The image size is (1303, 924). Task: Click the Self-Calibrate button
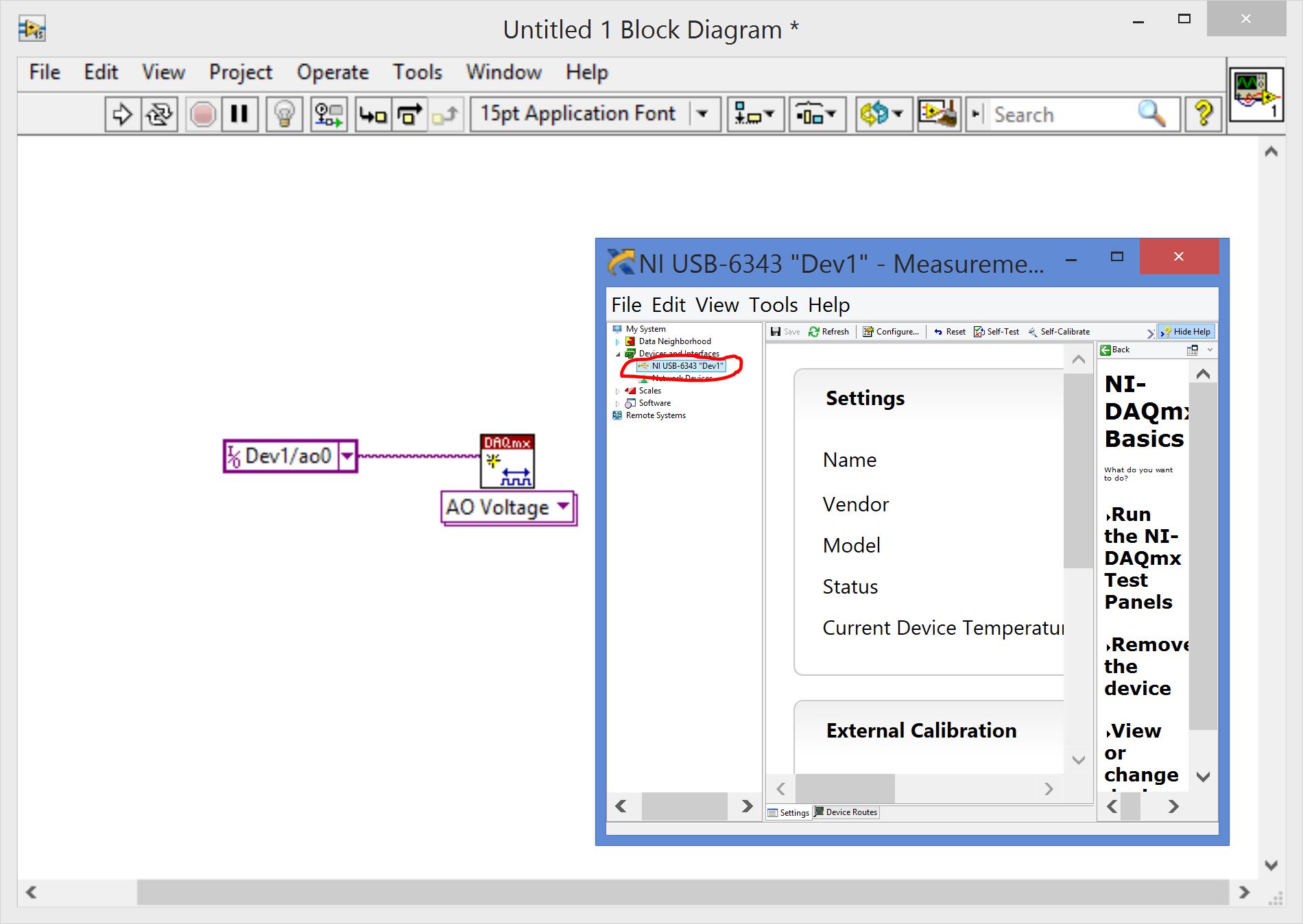coord(1059,332)
